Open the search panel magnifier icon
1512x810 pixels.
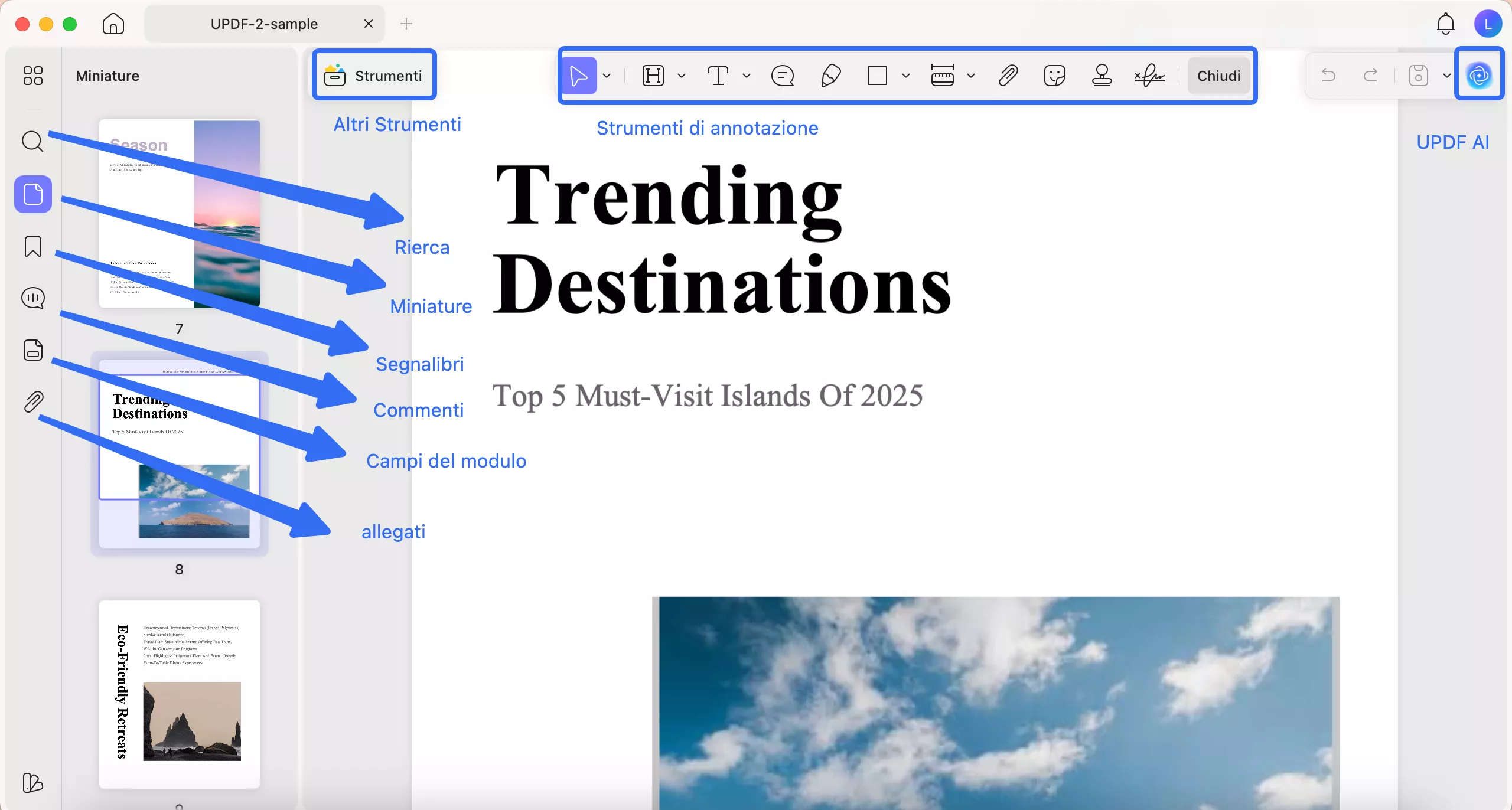pyautogui.click(x=32, y=142)
